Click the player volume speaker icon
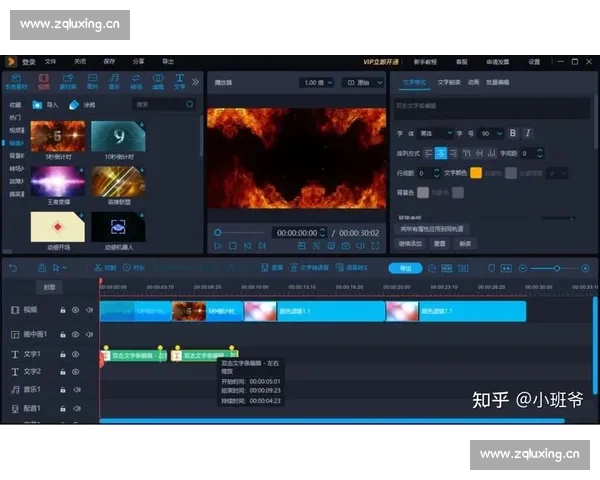The image size is (600, 480). tap(360, 246)
